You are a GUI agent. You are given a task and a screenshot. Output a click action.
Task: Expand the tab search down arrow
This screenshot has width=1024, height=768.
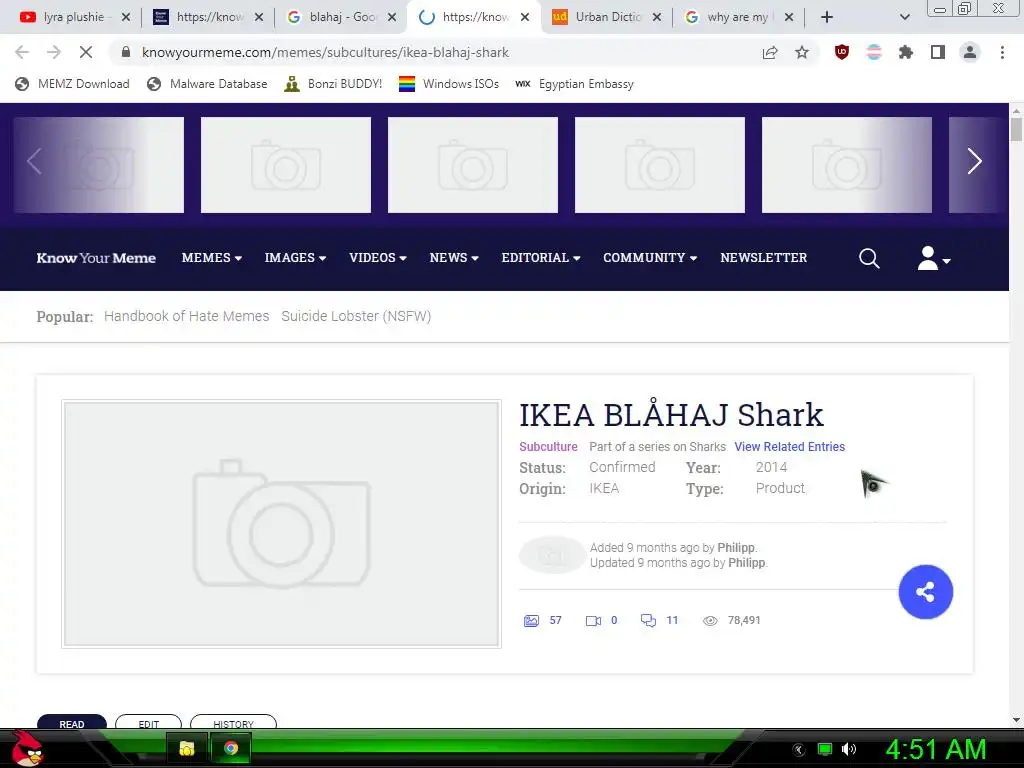(x=904, y=17)
